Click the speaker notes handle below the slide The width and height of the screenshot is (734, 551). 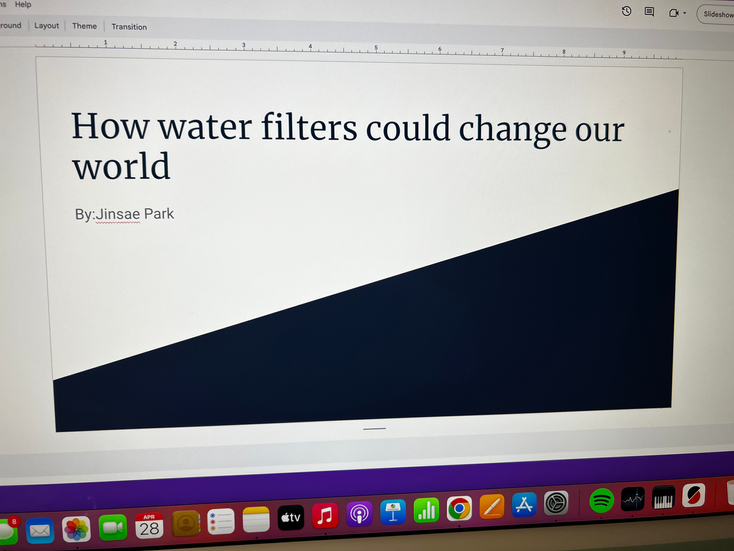374,428
